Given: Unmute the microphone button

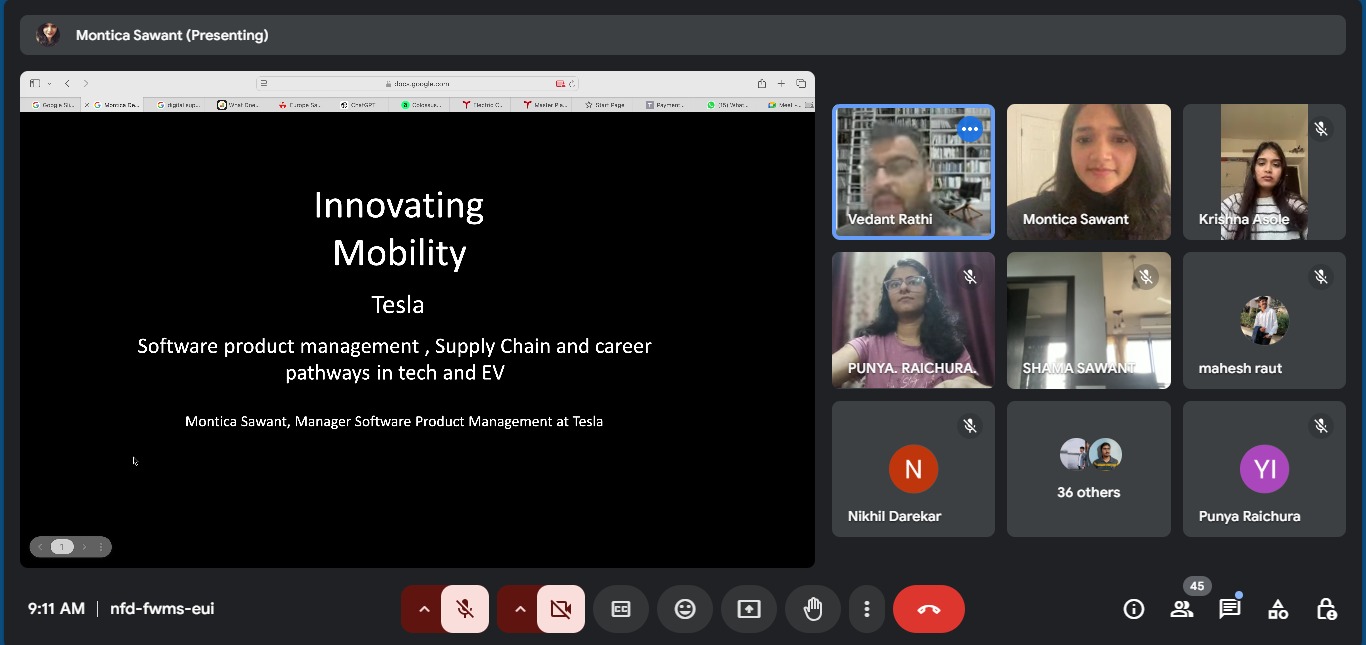Looking at the screenshot, I should (465, 609).
